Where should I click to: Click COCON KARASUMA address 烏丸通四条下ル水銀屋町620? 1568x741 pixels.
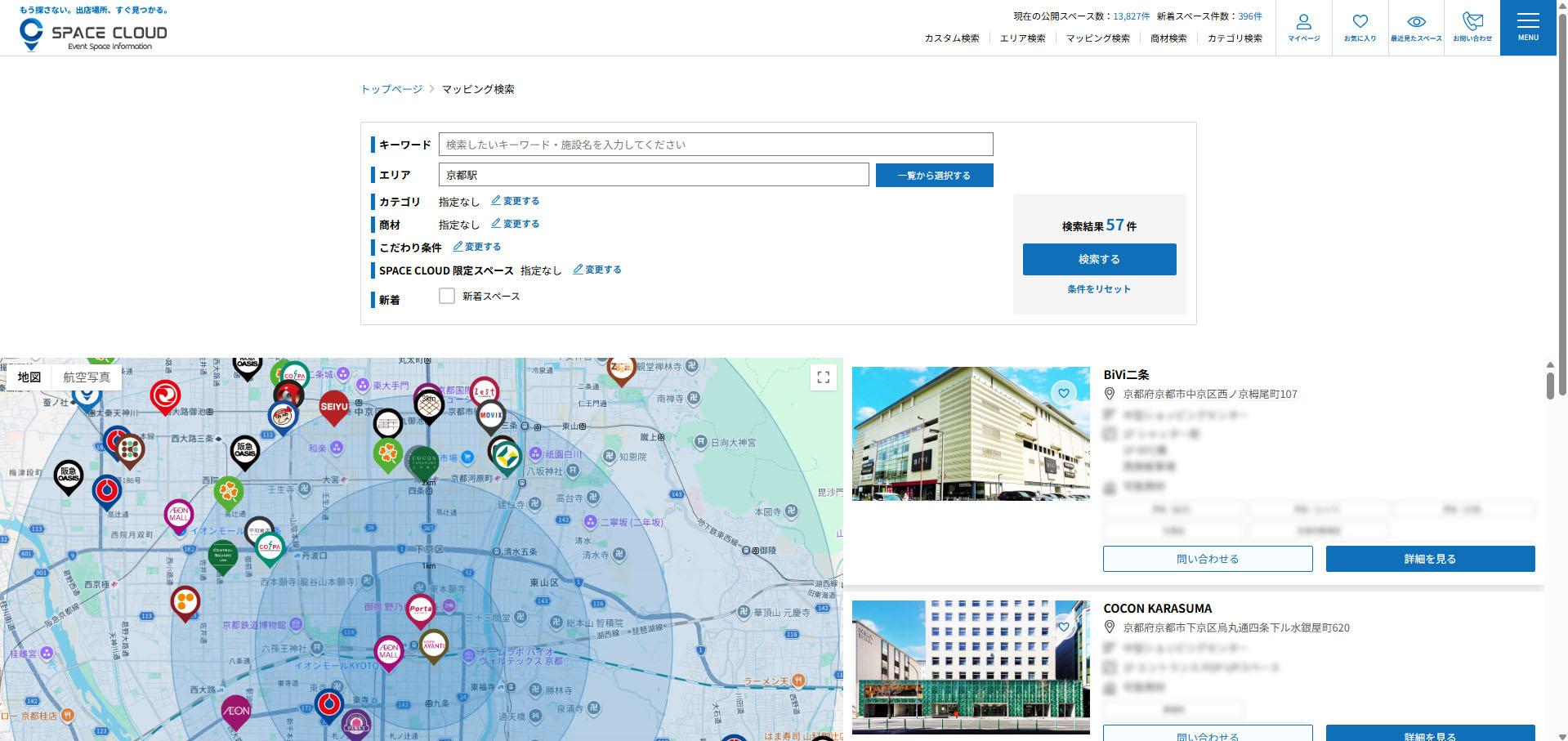coord(1236,627)
